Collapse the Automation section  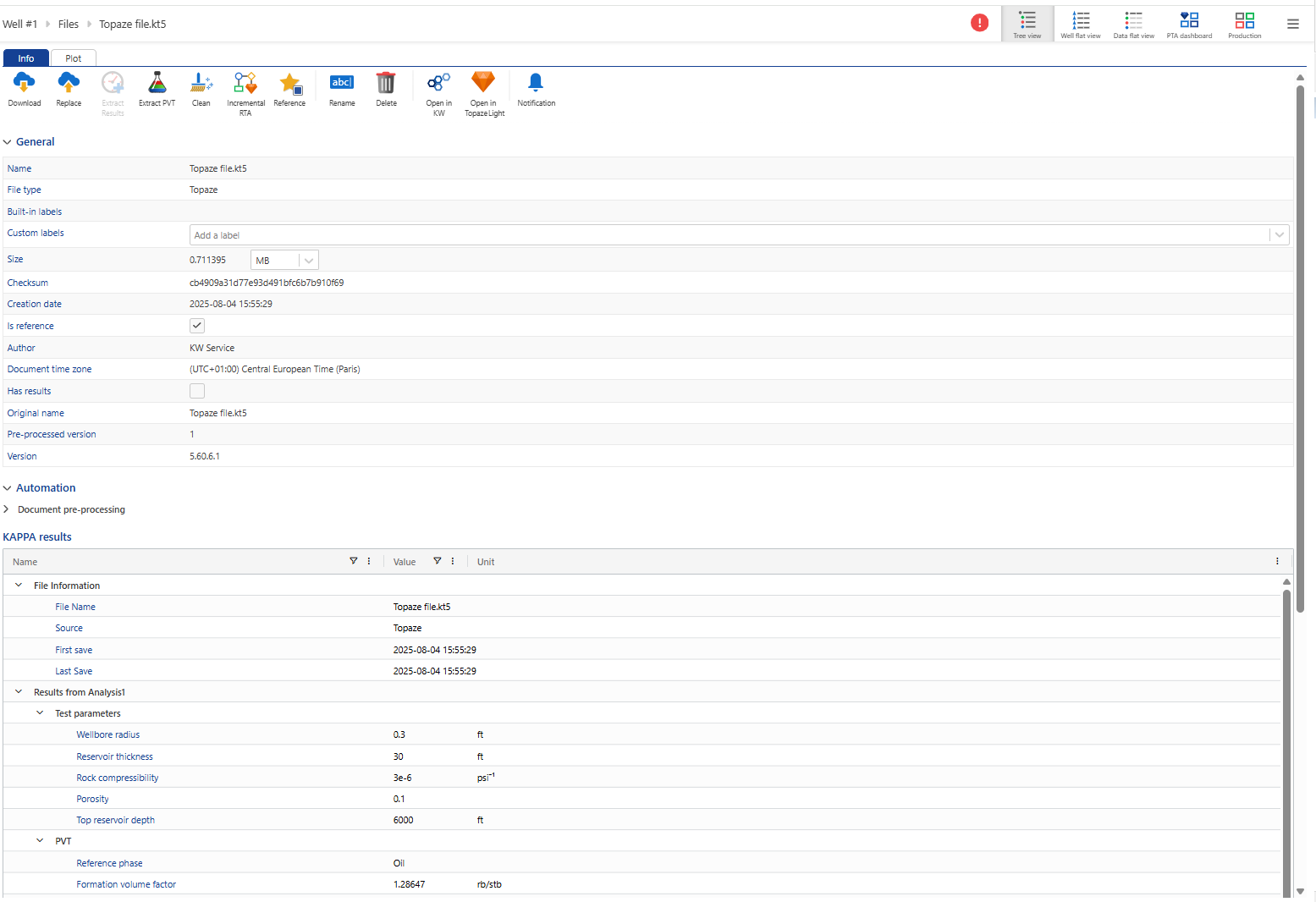tap(7, 488)
